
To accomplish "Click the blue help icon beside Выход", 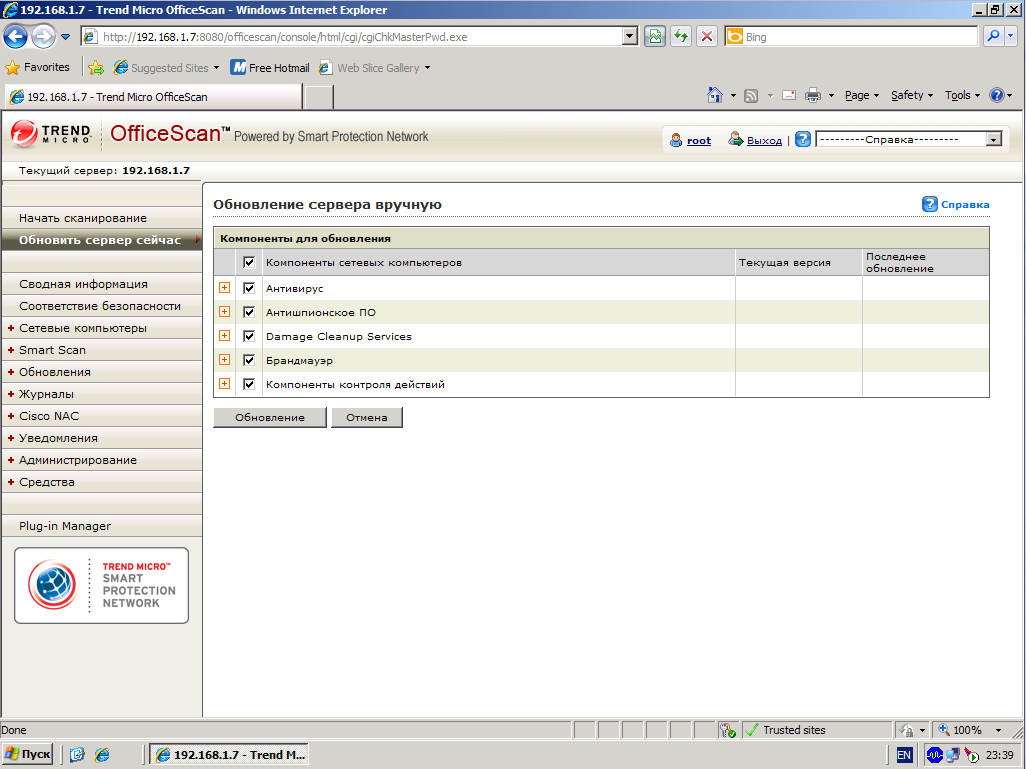I will [803, 139].
